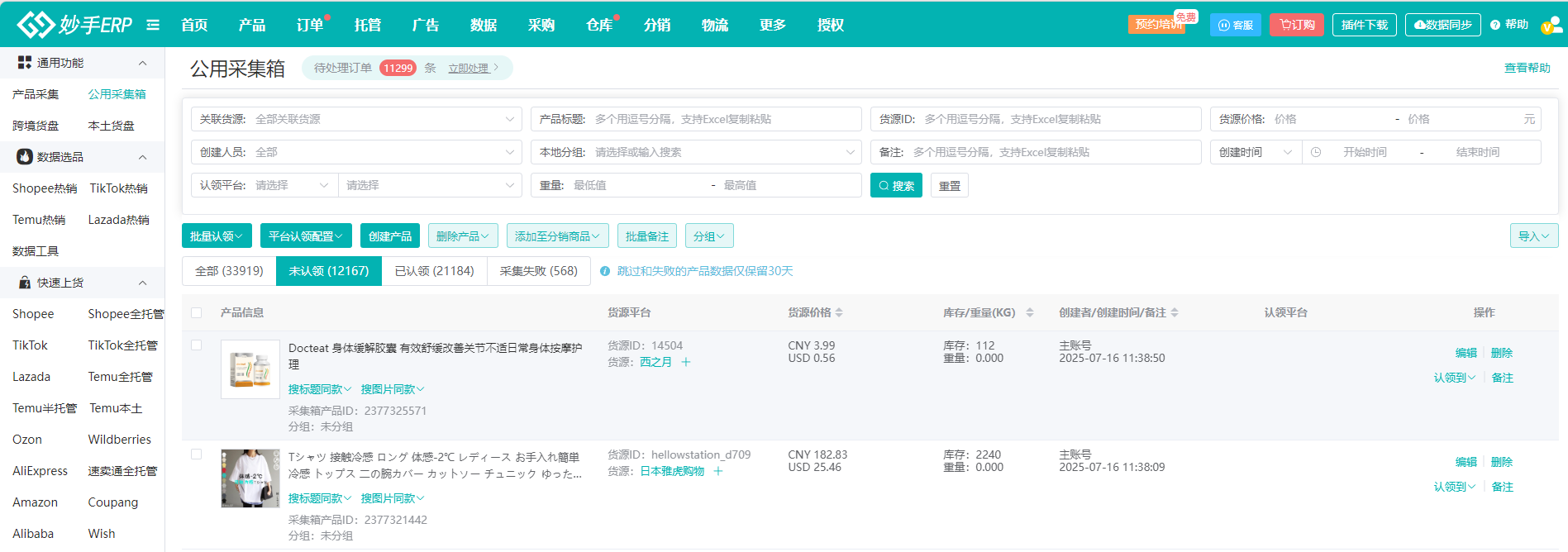
Task: Click the 搜索 search button
Action: tap(896, 186)
